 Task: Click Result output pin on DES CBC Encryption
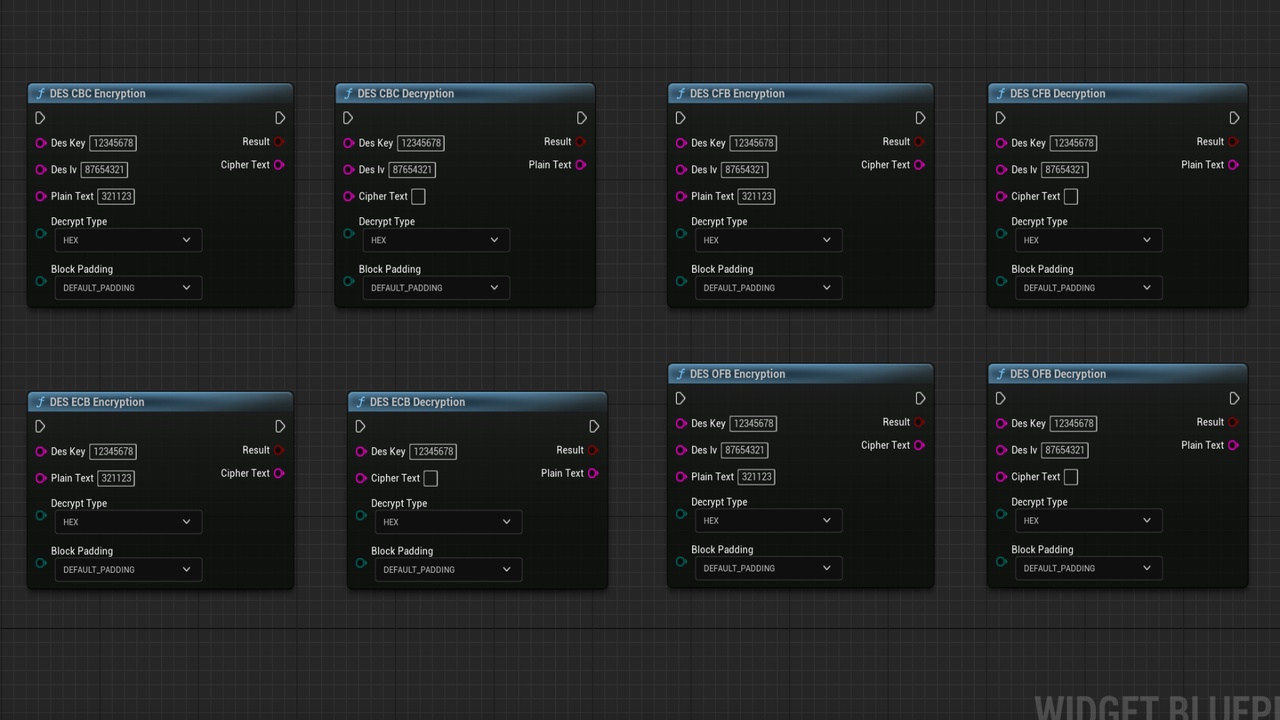(279, 142)
